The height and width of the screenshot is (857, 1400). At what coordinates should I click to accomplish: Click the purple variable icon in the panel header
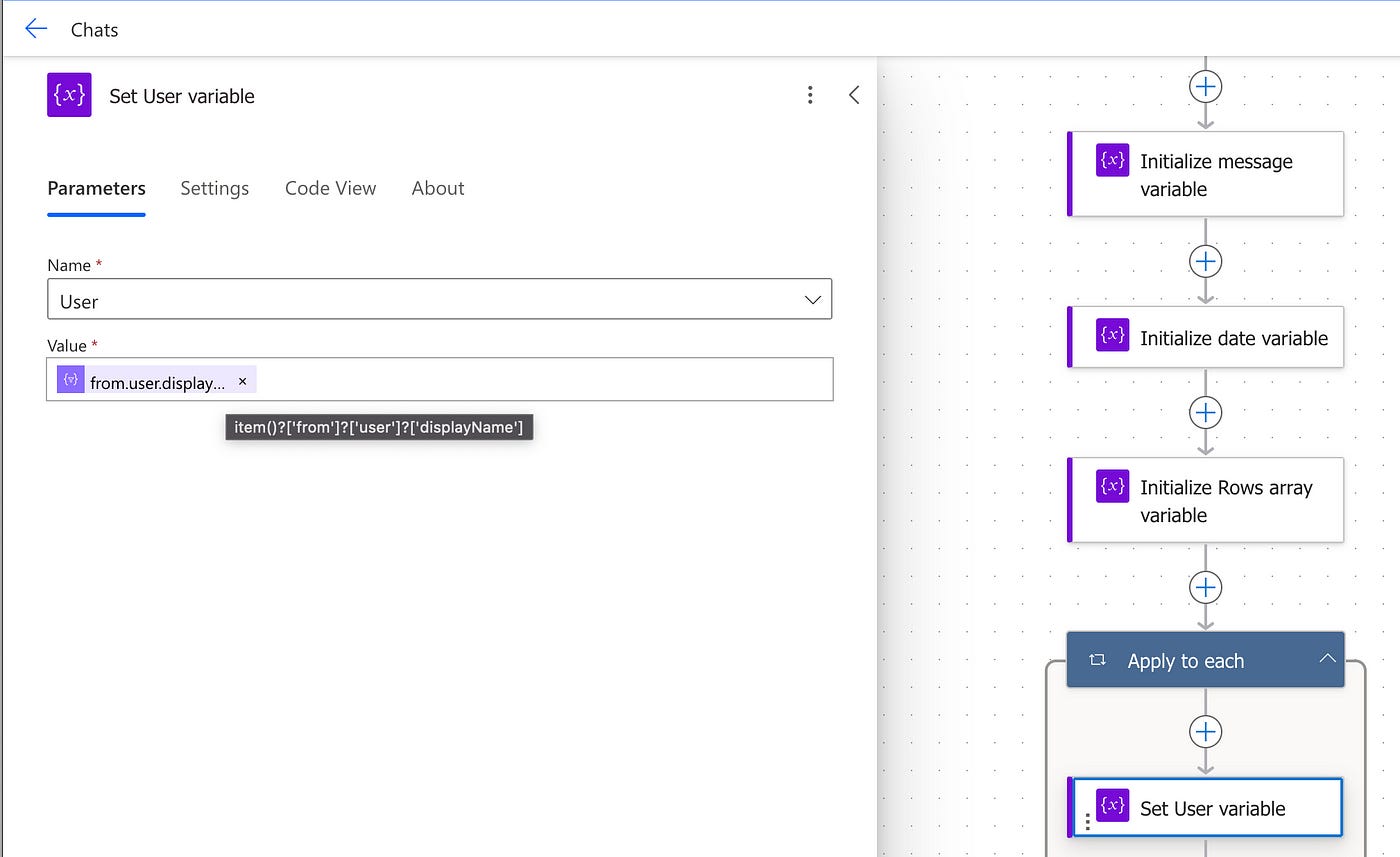point(69,95)
